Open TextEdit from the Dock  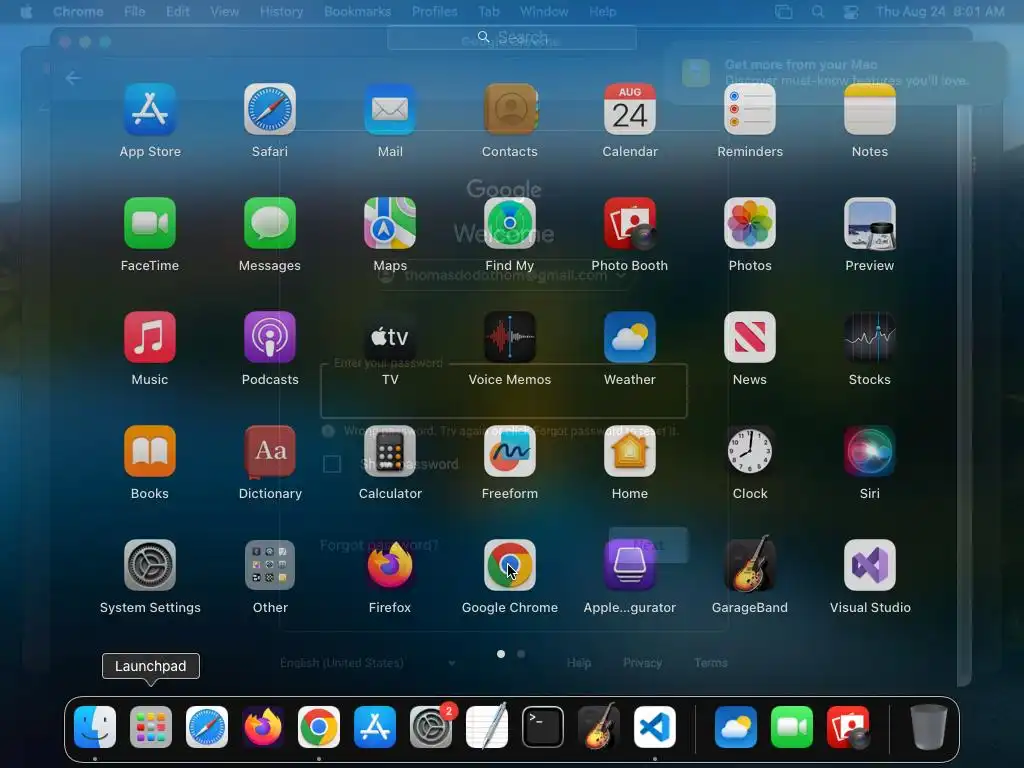[487, 727]
